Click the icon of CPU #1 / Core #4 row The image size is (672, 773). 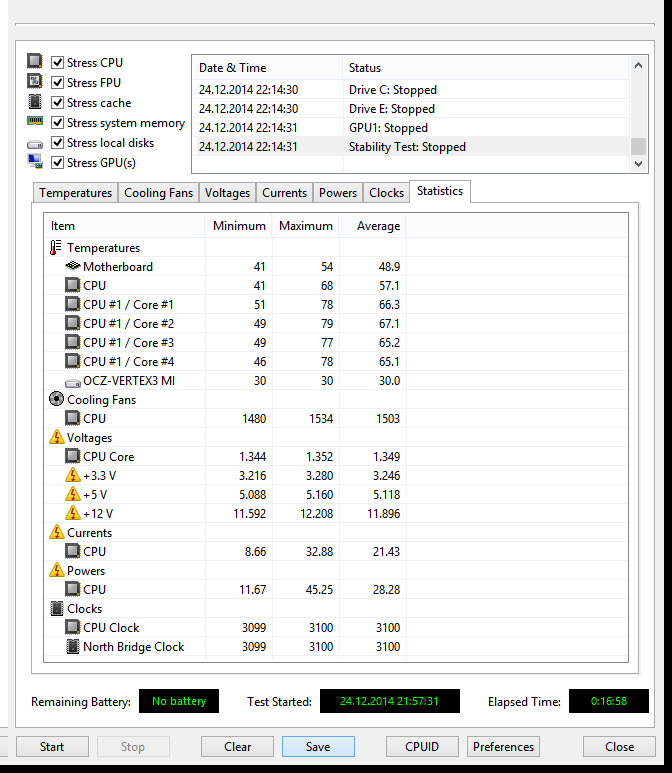click(72, 361)
